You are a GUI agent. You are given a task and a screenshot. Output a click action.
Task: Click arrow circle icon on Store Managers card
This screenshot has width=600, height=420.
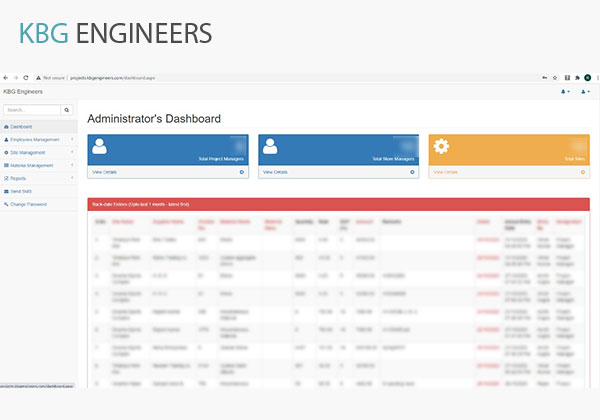coord(412,172)
